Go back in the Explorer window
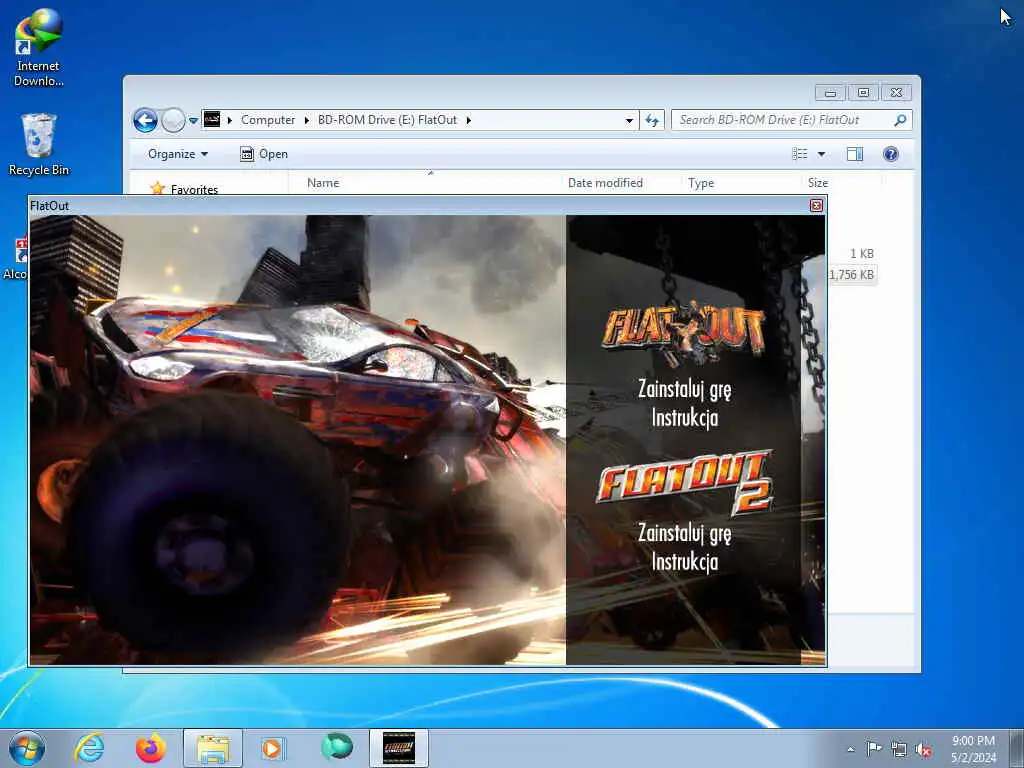 (x=145, y=120)
